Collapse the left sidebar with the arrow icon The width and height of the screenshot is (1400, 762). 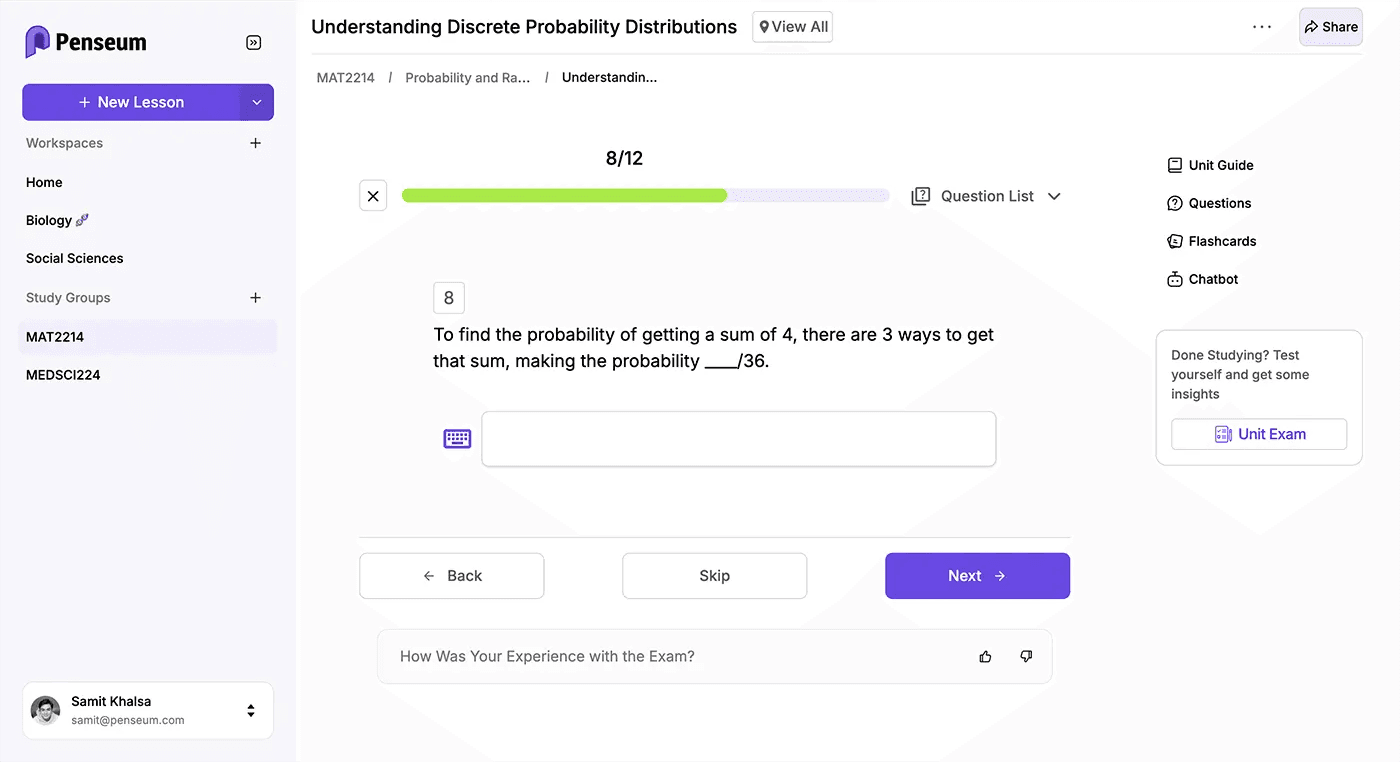click(253, 42)
